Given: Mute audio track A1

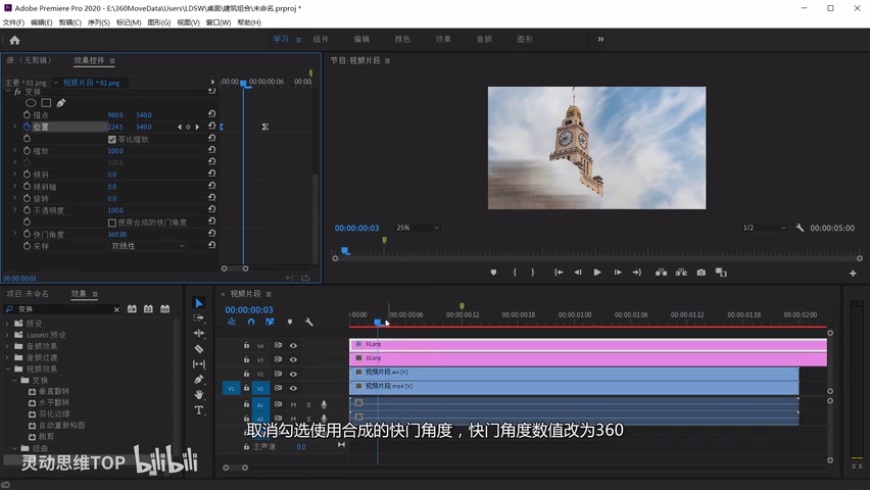Looking at the screenshot, I should point(294,405).
